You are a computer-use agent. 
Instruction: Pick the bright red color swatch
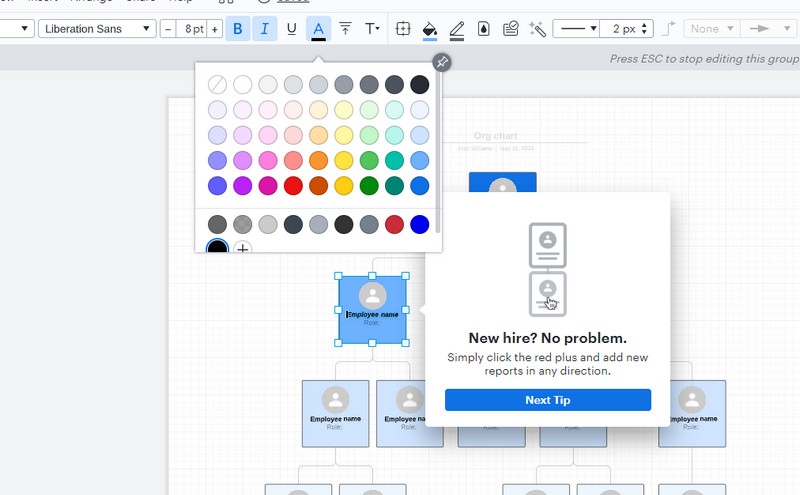tap(293, 185)
